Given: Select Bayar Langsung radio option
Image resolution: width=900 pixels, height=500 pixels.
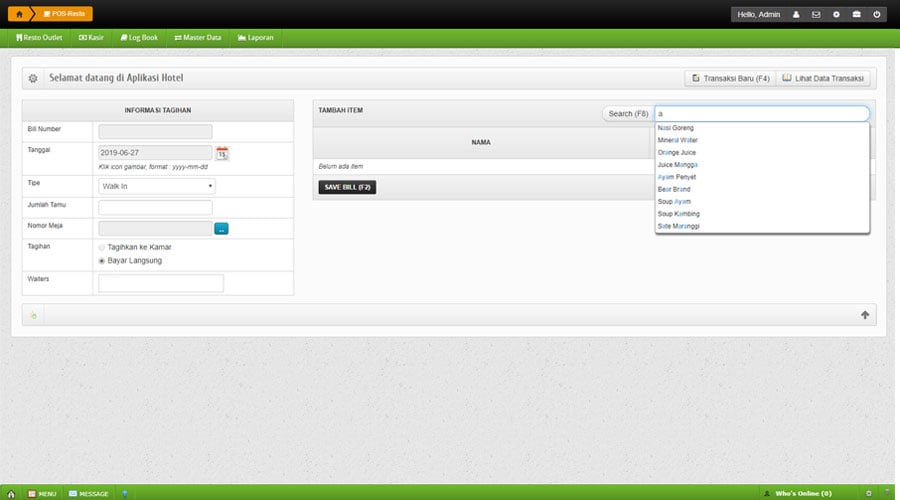Looking at the screenshot, I should tap(102, 260).
